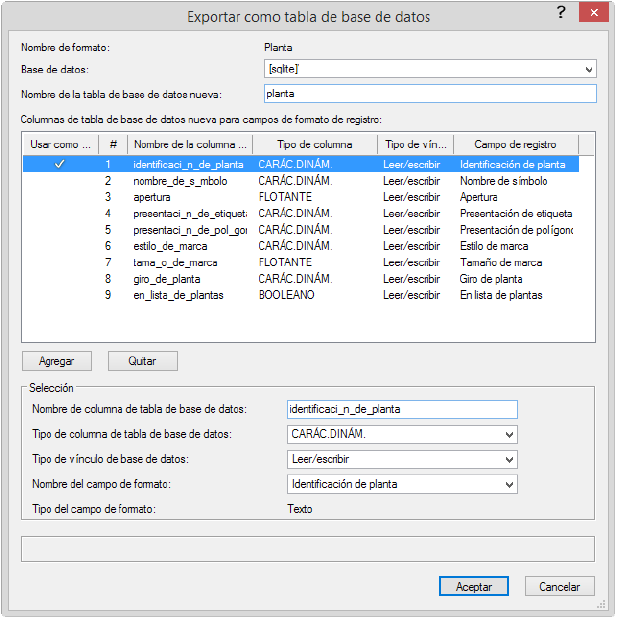Click the 'Tipo de columna' header

click(x=315, y=144)
